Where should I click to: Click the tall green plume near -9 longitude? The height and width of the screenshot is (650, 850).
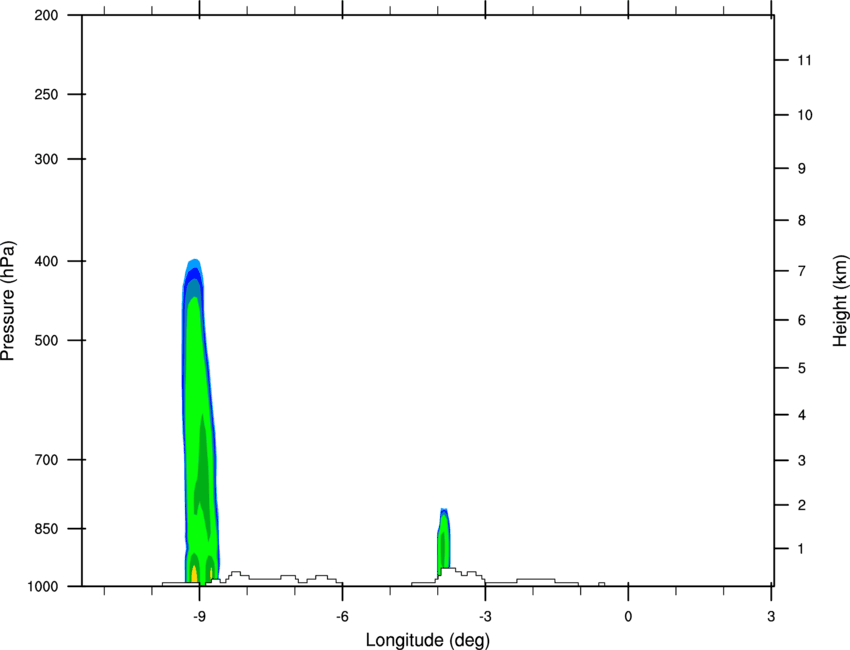pyautogui.click(x=199, y=421)
